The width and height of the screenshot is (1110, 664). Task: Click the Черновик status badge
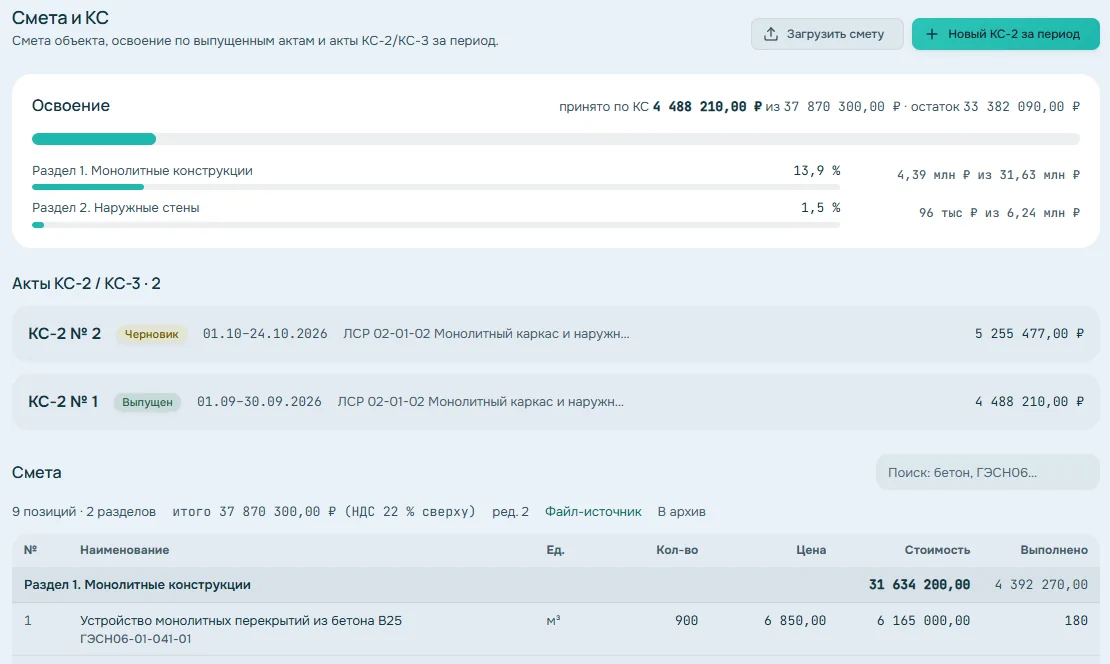coord(151,334)
